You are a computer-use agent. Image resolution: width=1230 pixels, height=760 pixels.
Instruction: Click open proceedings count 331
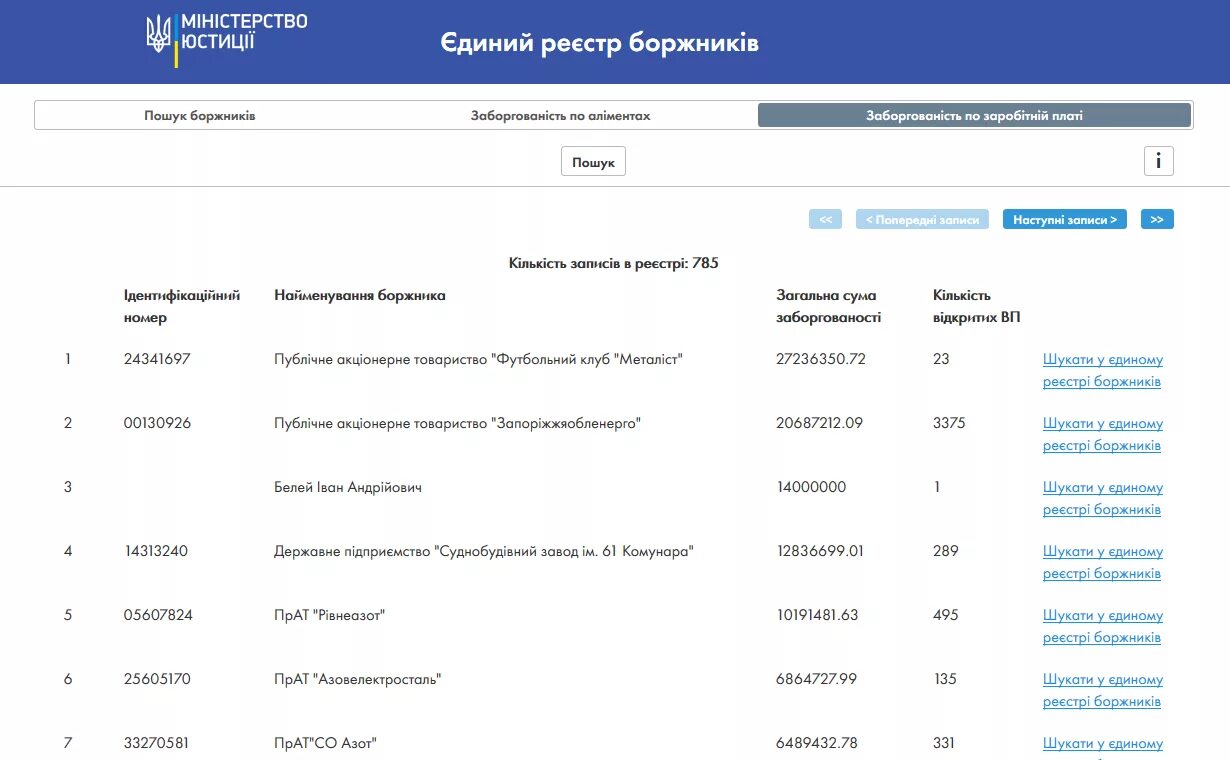pos(944,743)
